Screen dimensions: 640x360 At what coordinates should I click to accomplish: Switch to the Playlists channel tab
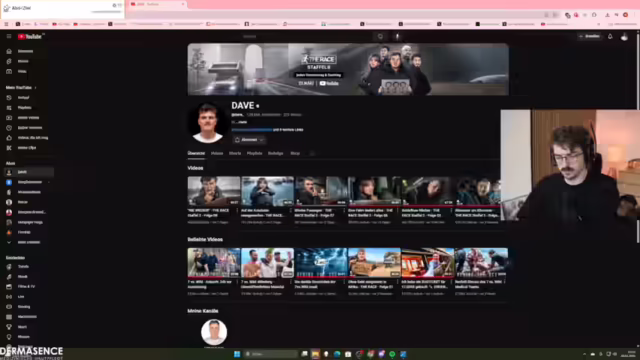[x=254, y=153]
